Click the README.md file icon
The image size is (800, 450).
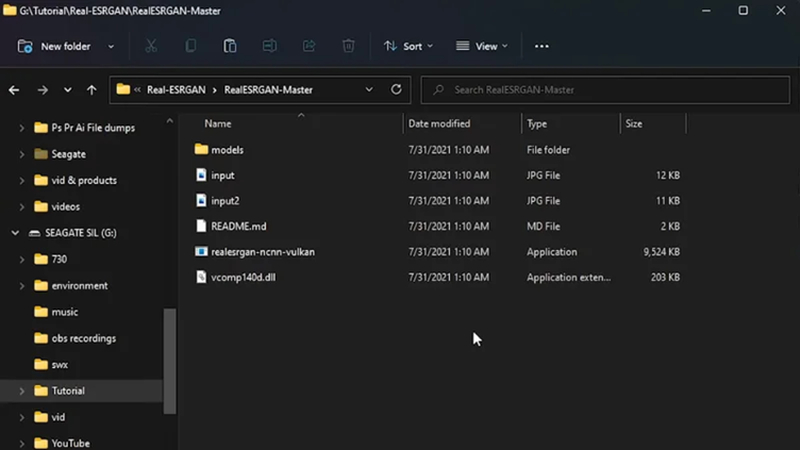coord(201,226)
